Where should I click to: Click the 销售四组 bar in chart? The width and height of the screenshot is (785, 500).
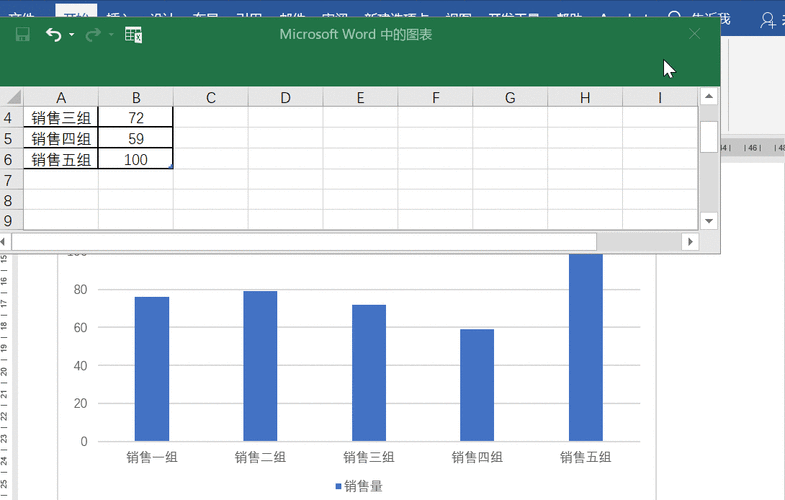pyautogui.click(x=477, y=385)
